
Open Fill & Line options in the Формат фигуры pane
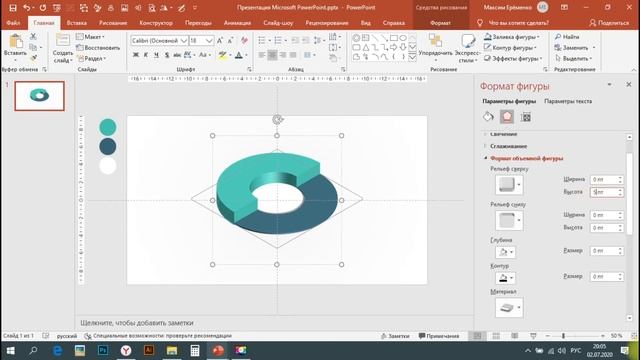tap(488, 117)
